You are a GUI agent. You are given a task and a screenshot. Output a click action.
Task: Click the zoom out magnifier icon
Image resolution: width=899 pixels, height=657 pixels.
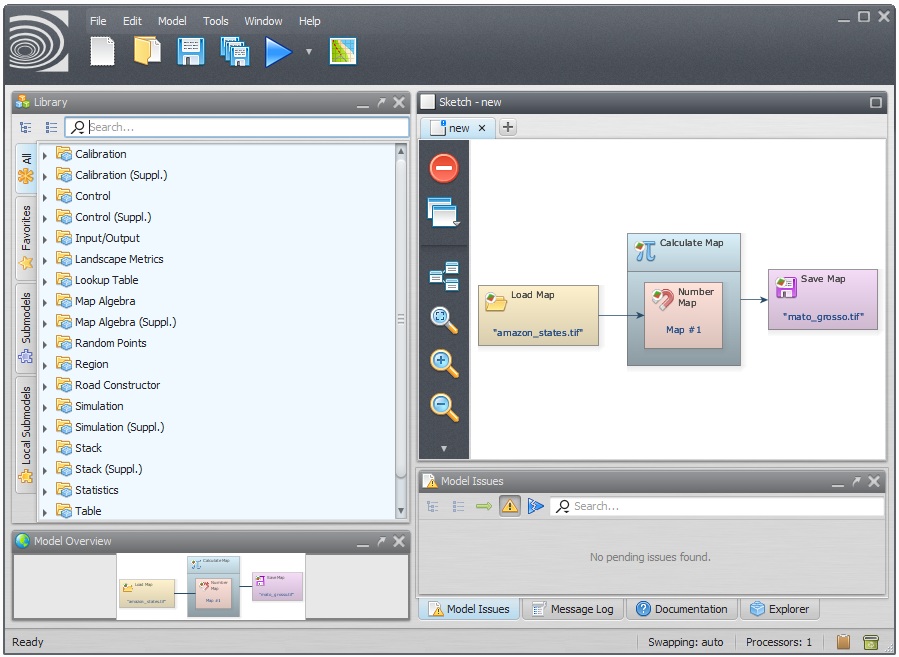click(444, 406)
